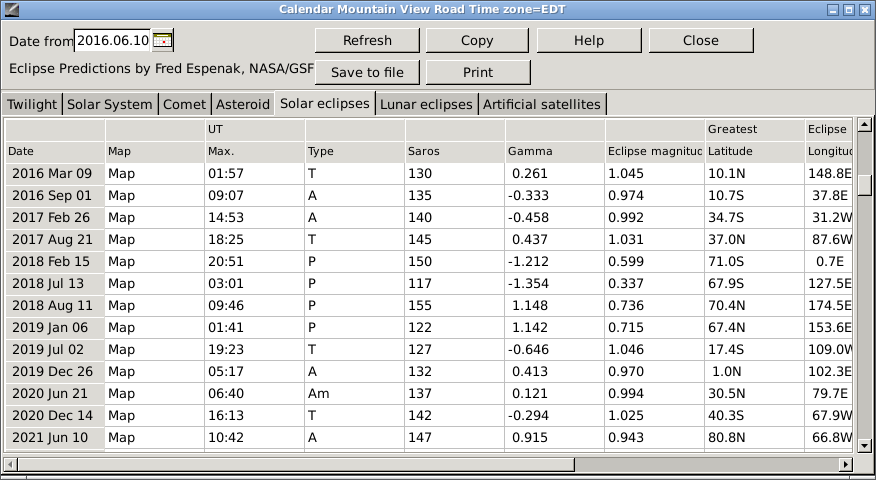Select the 2018 Jul 13 date cell
This screenshot has width=876, height=480.
click(x=55, y=284)
